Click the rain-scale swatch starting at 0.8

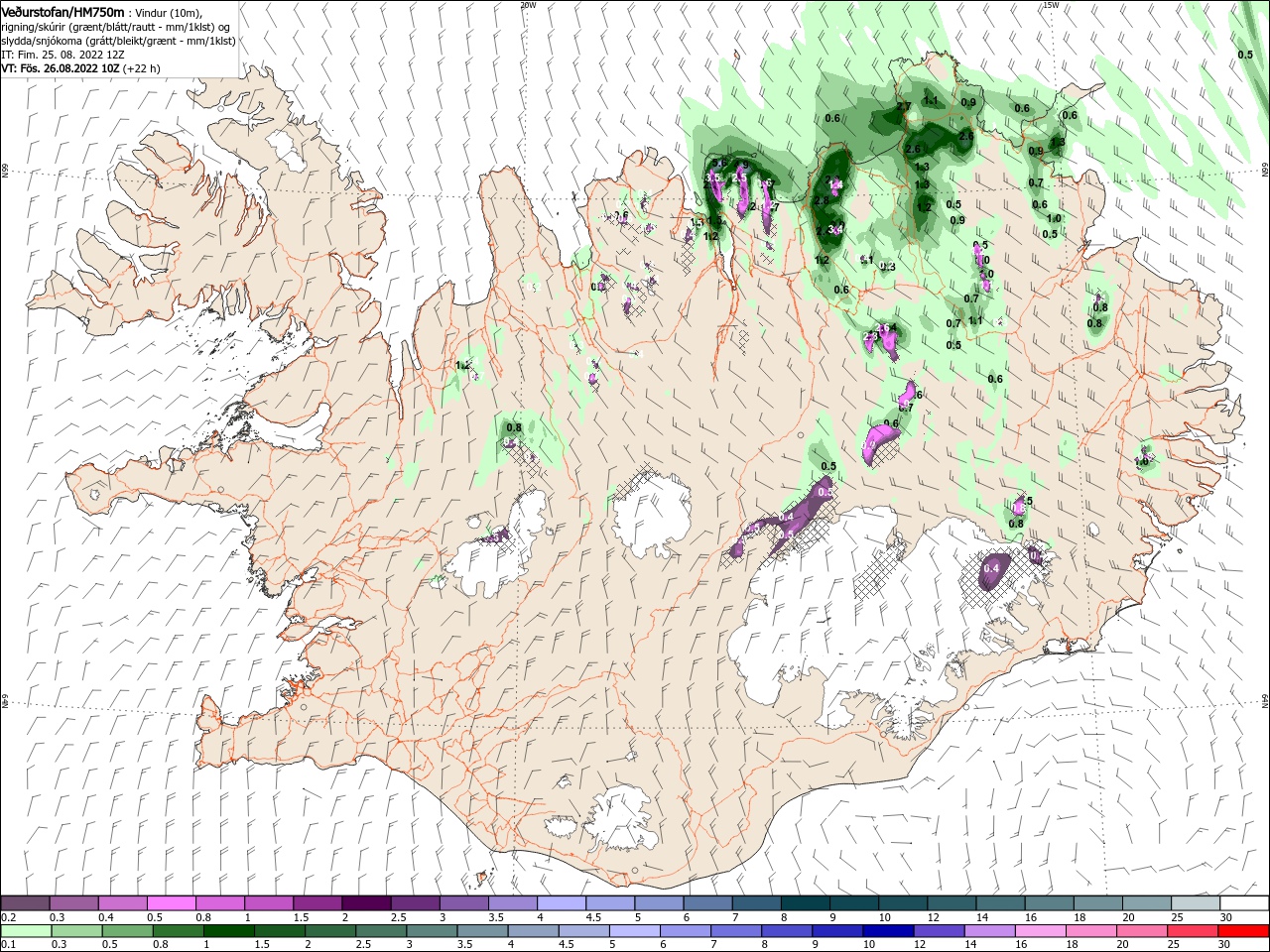coord(178,931)
